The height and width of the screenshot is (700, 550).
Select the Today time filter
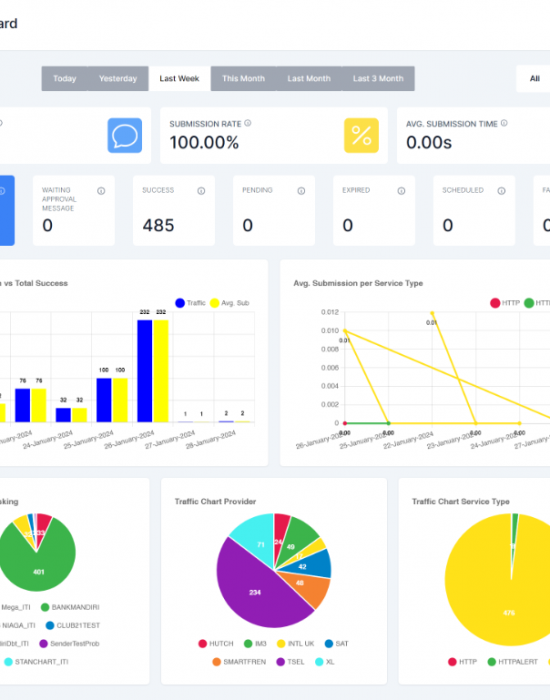[65, 79]
